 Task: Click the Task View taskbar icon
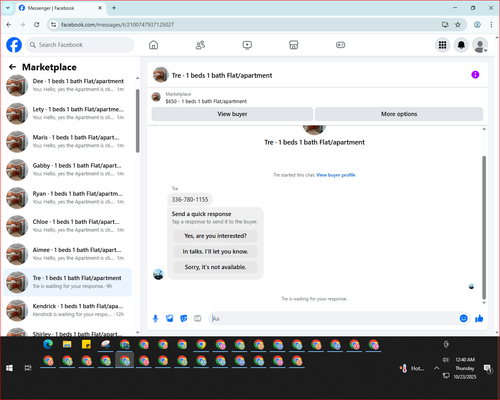28,368
